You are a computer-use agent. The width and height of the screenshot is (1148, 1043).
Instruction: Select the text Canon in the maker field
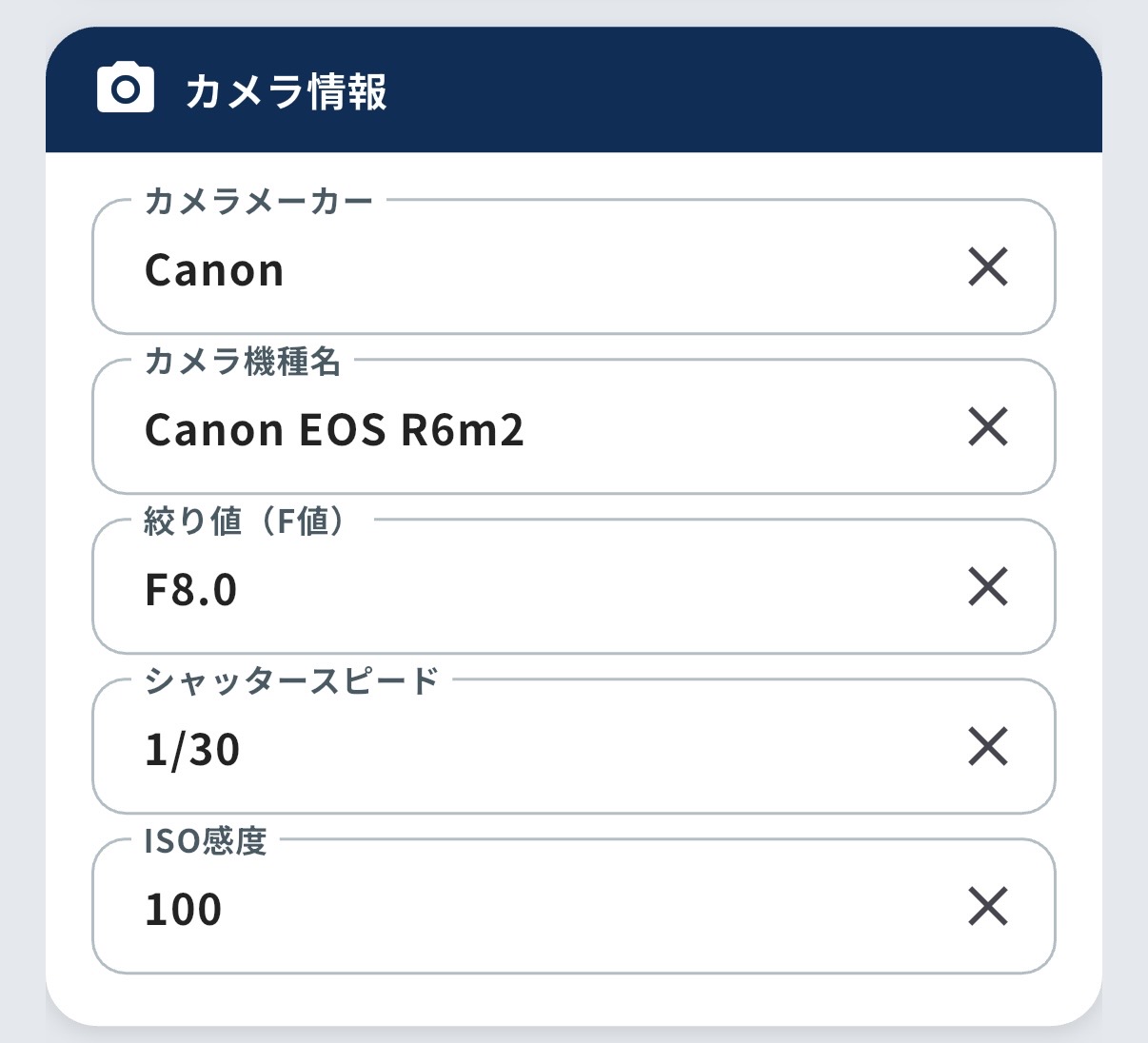point(212,267)
